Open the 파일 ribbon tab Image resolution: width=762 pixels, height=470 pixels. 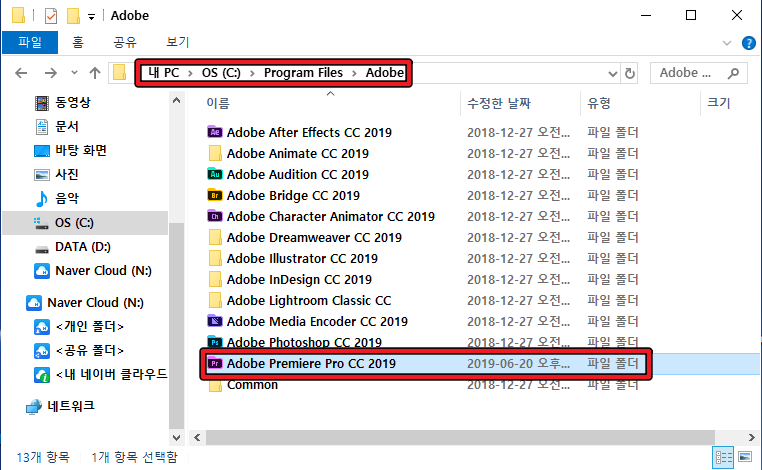pos(30,42)
